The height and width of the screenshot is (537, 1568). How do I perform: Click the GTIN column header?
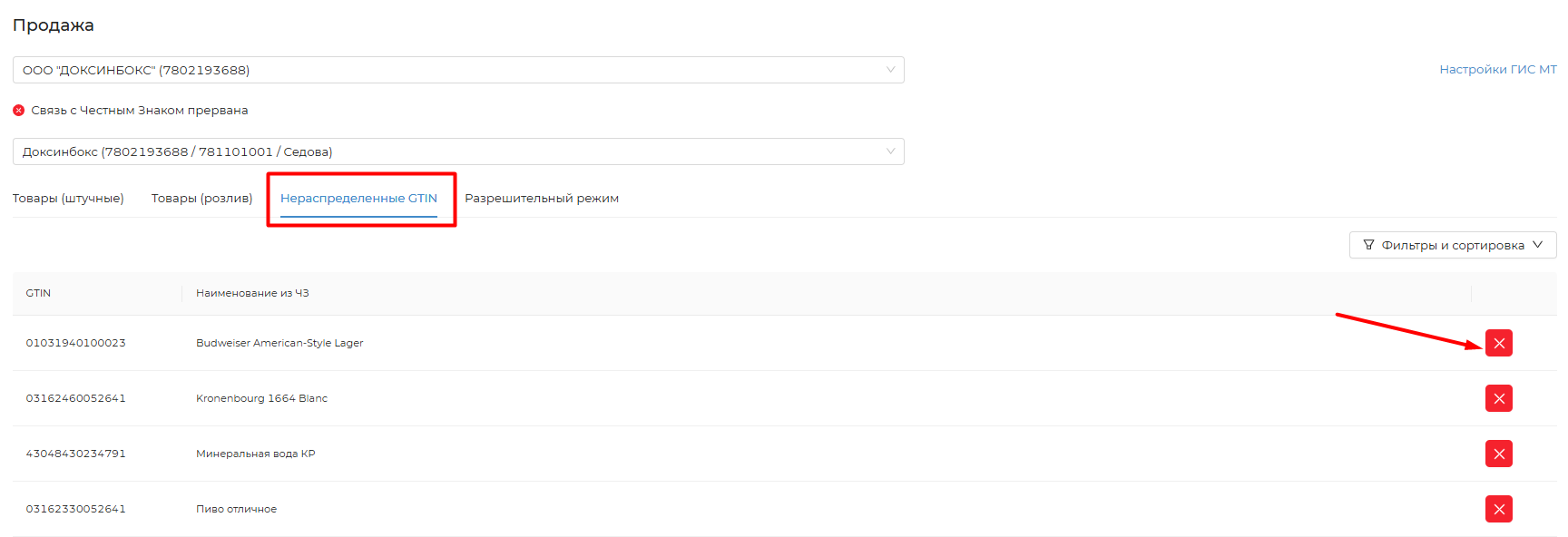point(38,293)
